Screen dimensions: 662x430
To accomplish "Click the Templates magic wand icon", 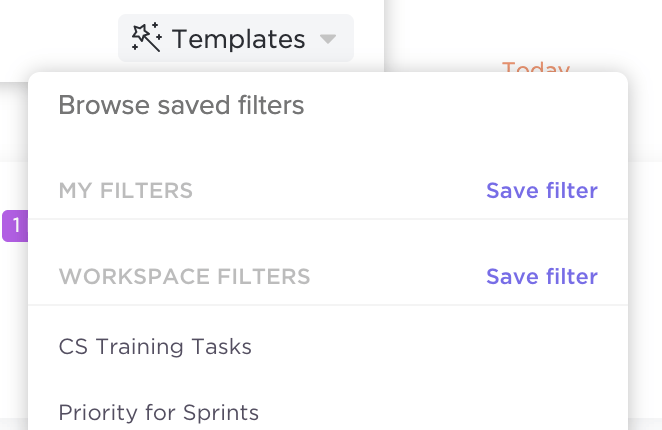I will click(x=147, y=39).
